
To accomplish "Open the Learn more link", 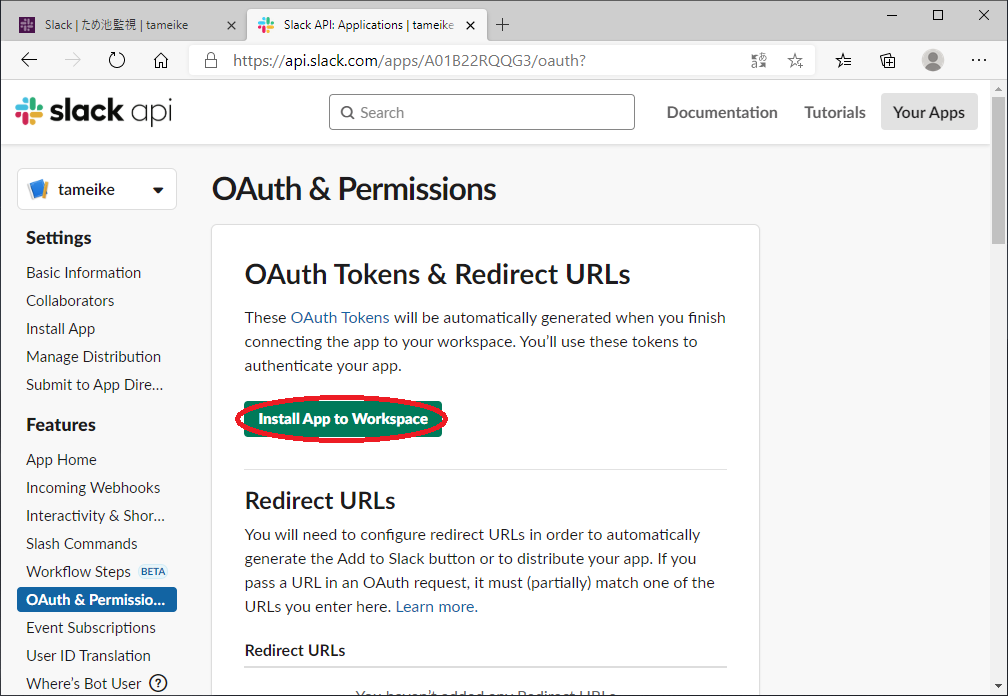I will tap(436, 607).
